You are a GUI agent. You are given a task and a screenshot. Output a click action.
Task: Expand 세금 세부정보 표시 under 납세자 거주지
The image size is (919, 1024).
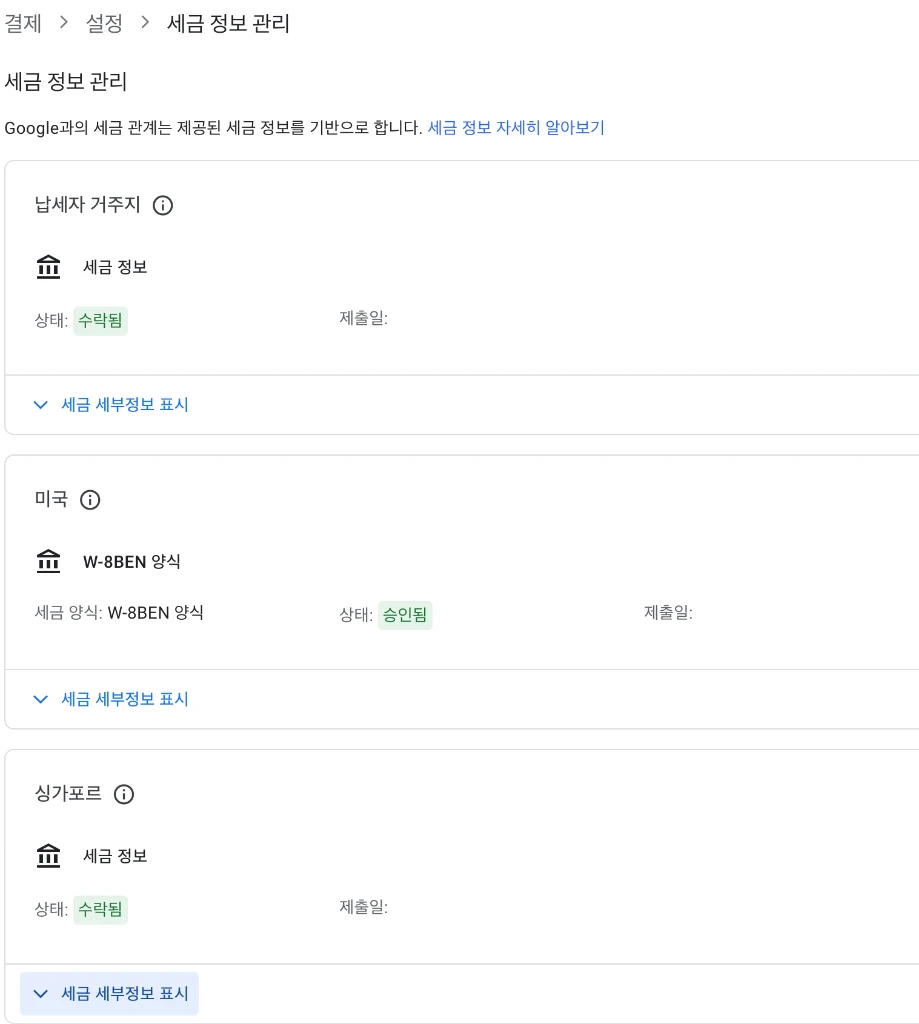pyautogui.click(x=111, y=405)
